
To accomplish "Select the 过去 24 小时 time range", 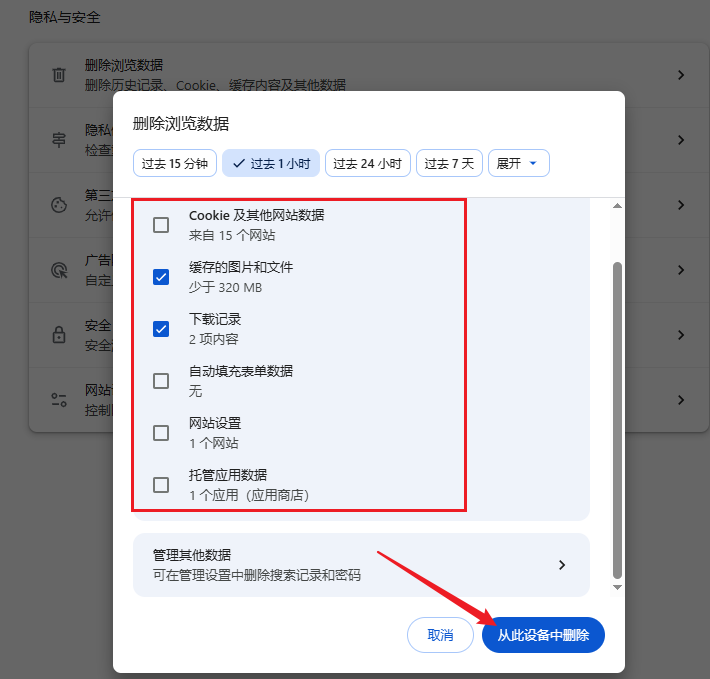I will (x=368, y=163).
